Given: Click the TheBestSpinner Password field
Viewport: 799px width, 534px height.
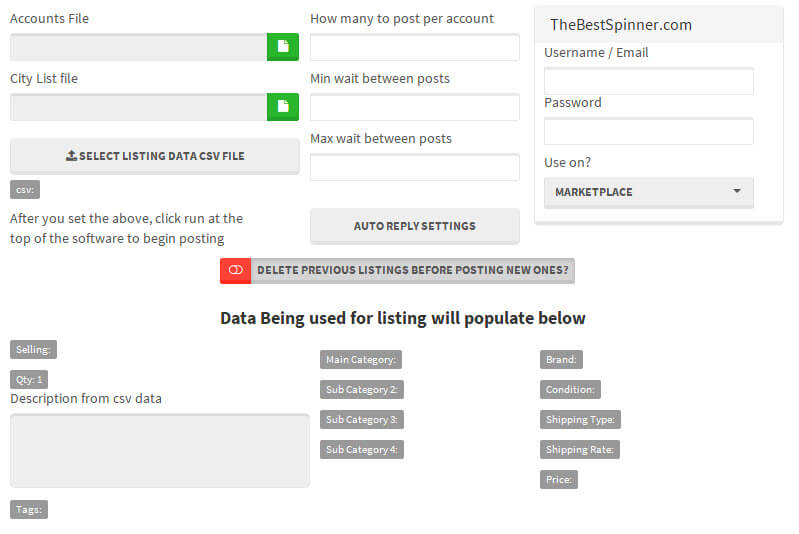Looking at the screenshot, I should click(648, 131).
